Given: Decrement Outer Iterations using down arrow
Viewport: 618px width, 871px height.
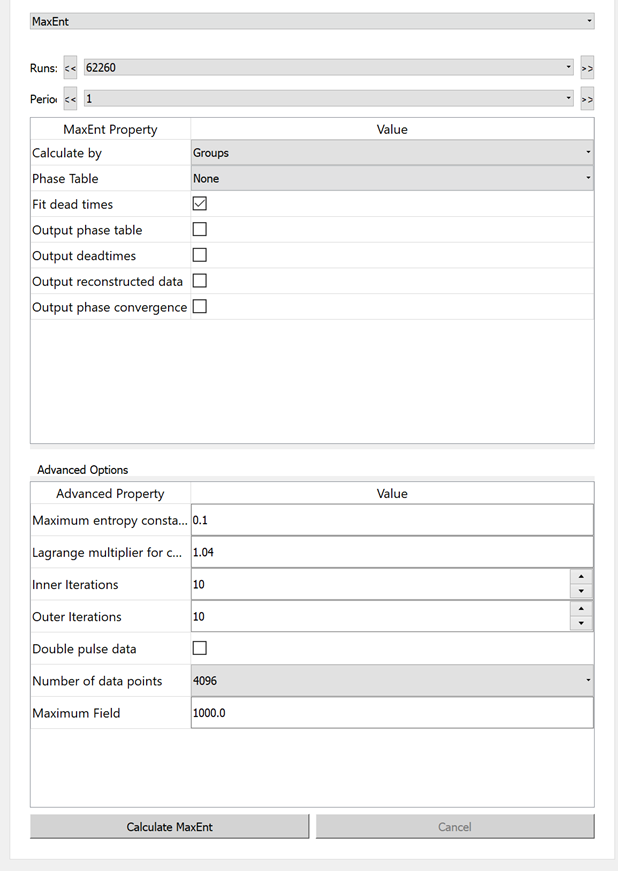Looking at the screenshot, I should [x=581, y=623].
